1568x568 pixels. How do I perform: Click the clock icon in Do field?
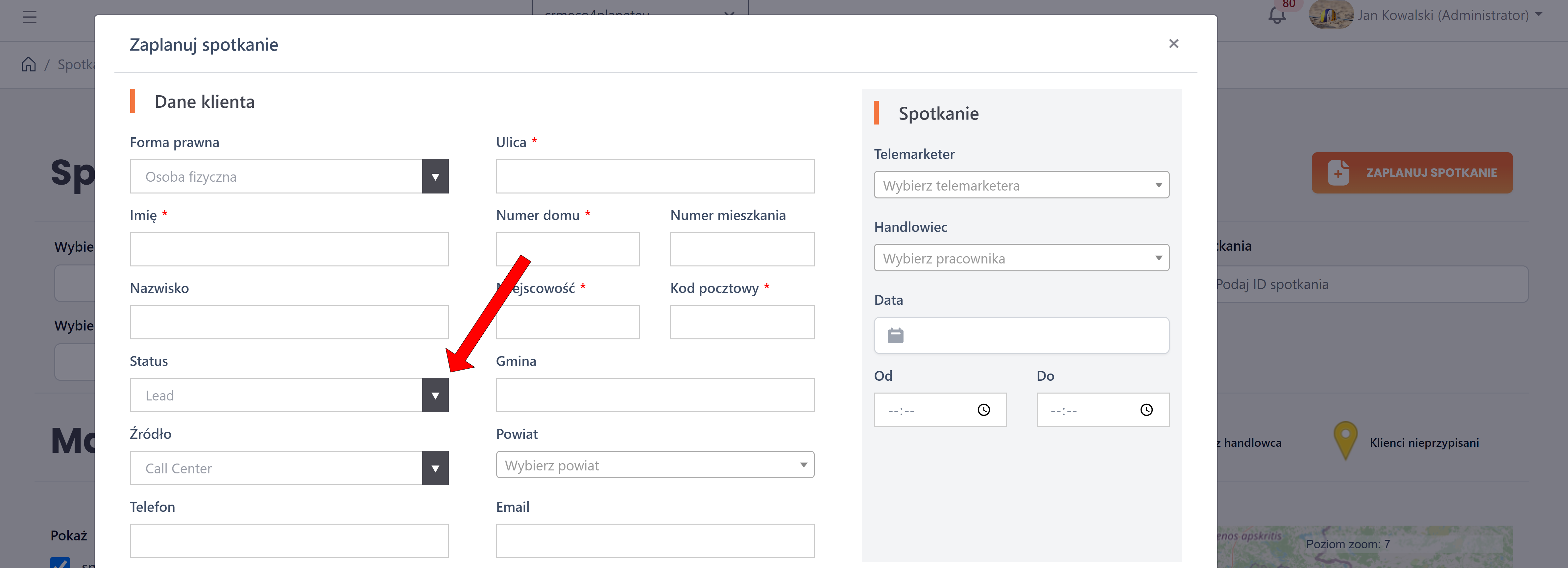1146,410
